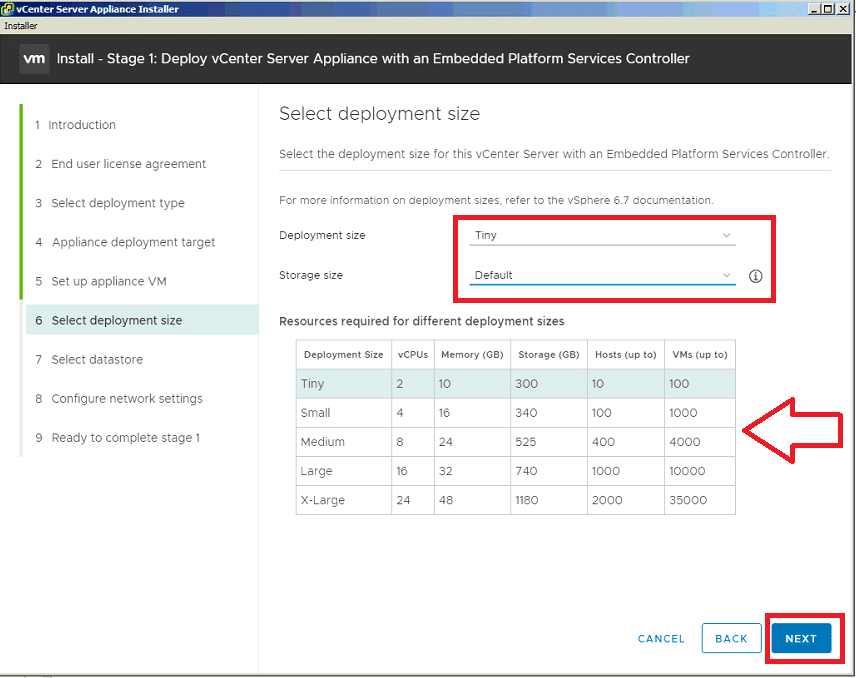The image size is (856, 678).
Task: Click the 2000 hosts cell
Action: tap(626, 500)
